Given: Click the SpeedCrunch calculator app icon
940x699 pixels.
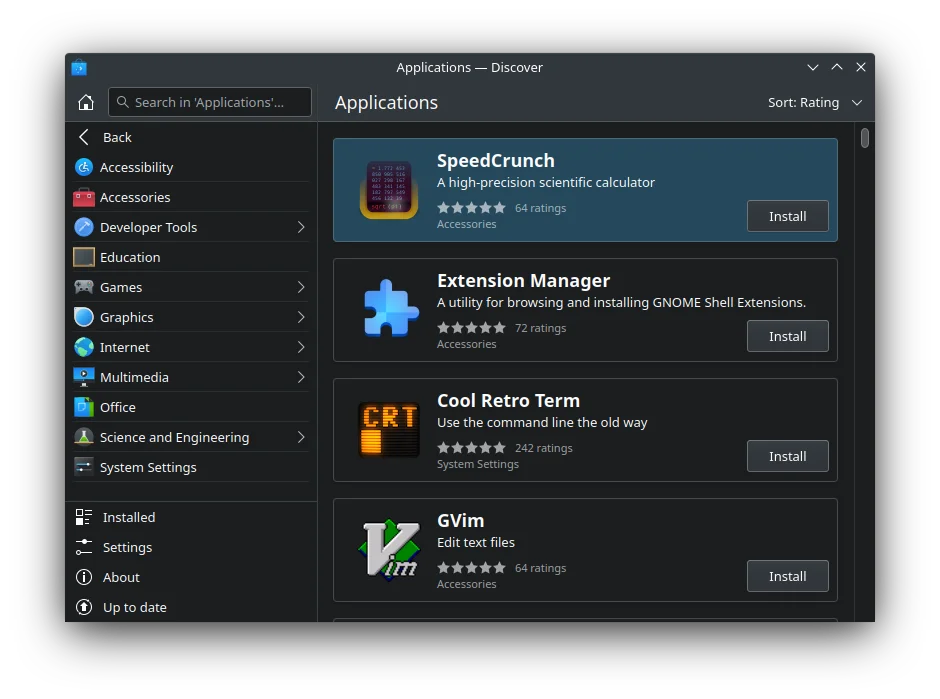Looking at the screenshot, I should pyautogui.click(x=388, y=190).
